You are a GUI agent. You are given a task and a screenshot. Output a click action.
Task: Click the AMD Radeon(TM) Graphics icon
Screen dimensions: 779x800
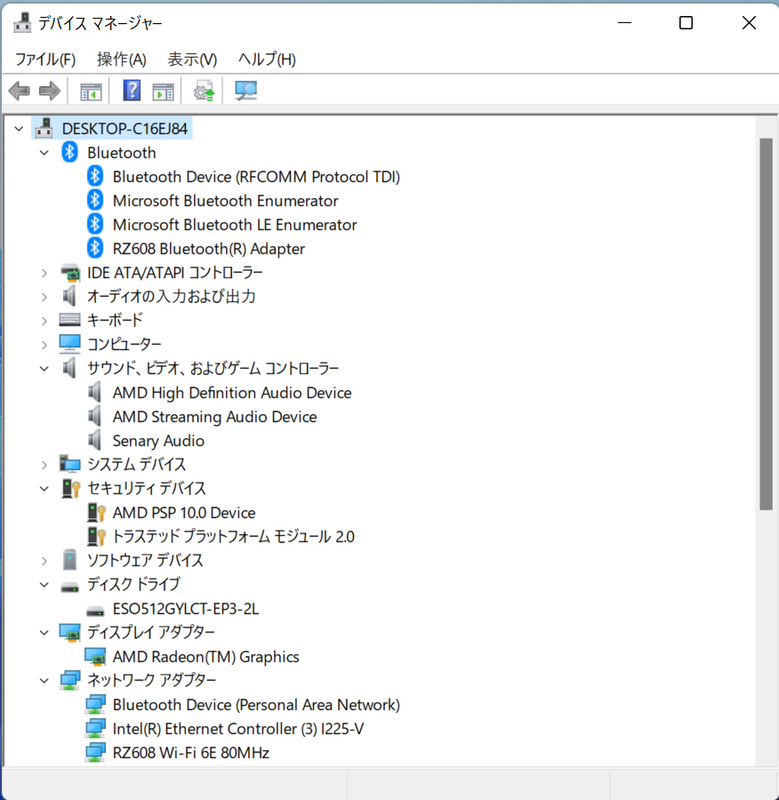(x=95, y=657)
